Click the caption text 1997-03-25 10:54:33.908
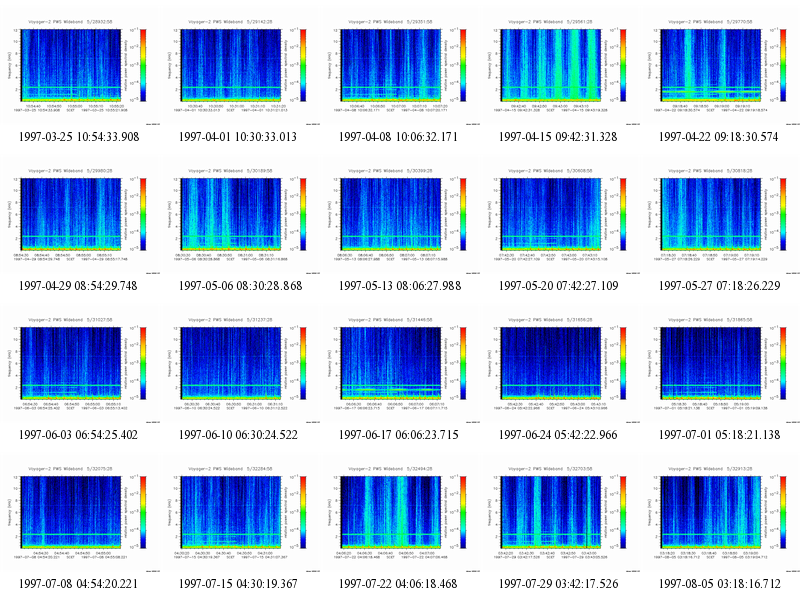The image size is (800, 596). click(79, 137)
